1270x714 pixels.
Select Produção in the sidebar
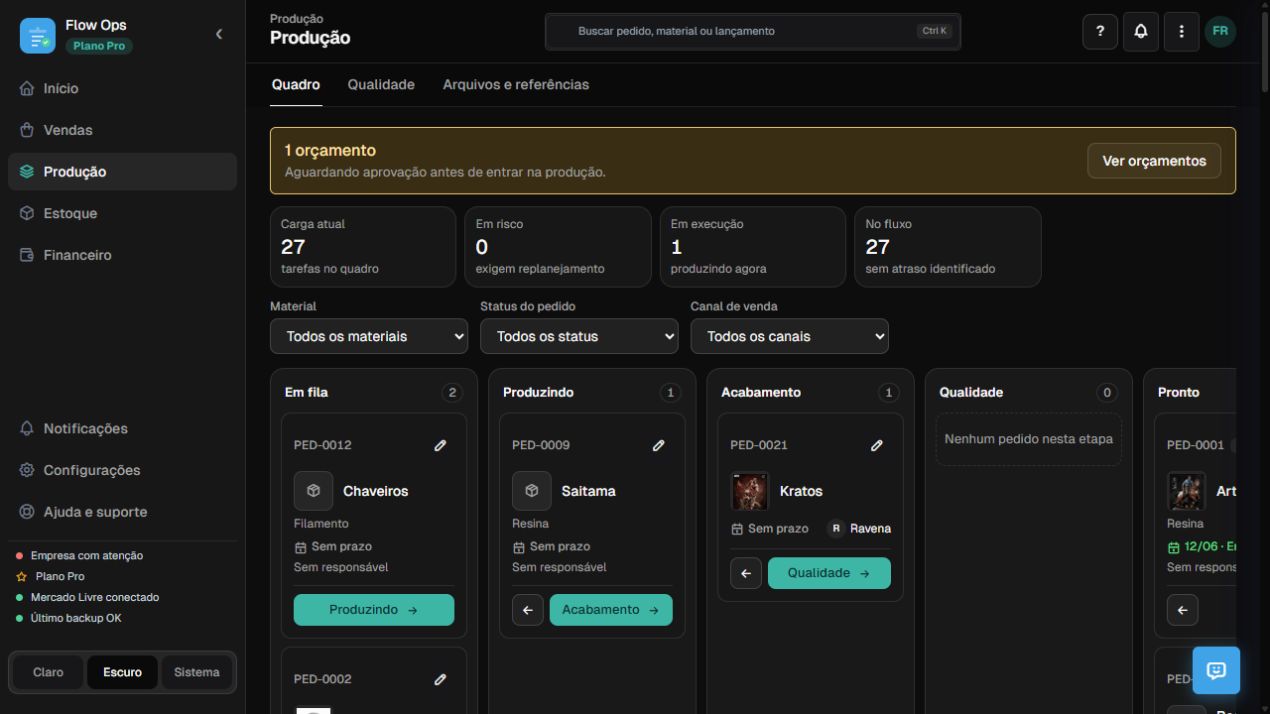pyautogui.click(x=122, y=172)
